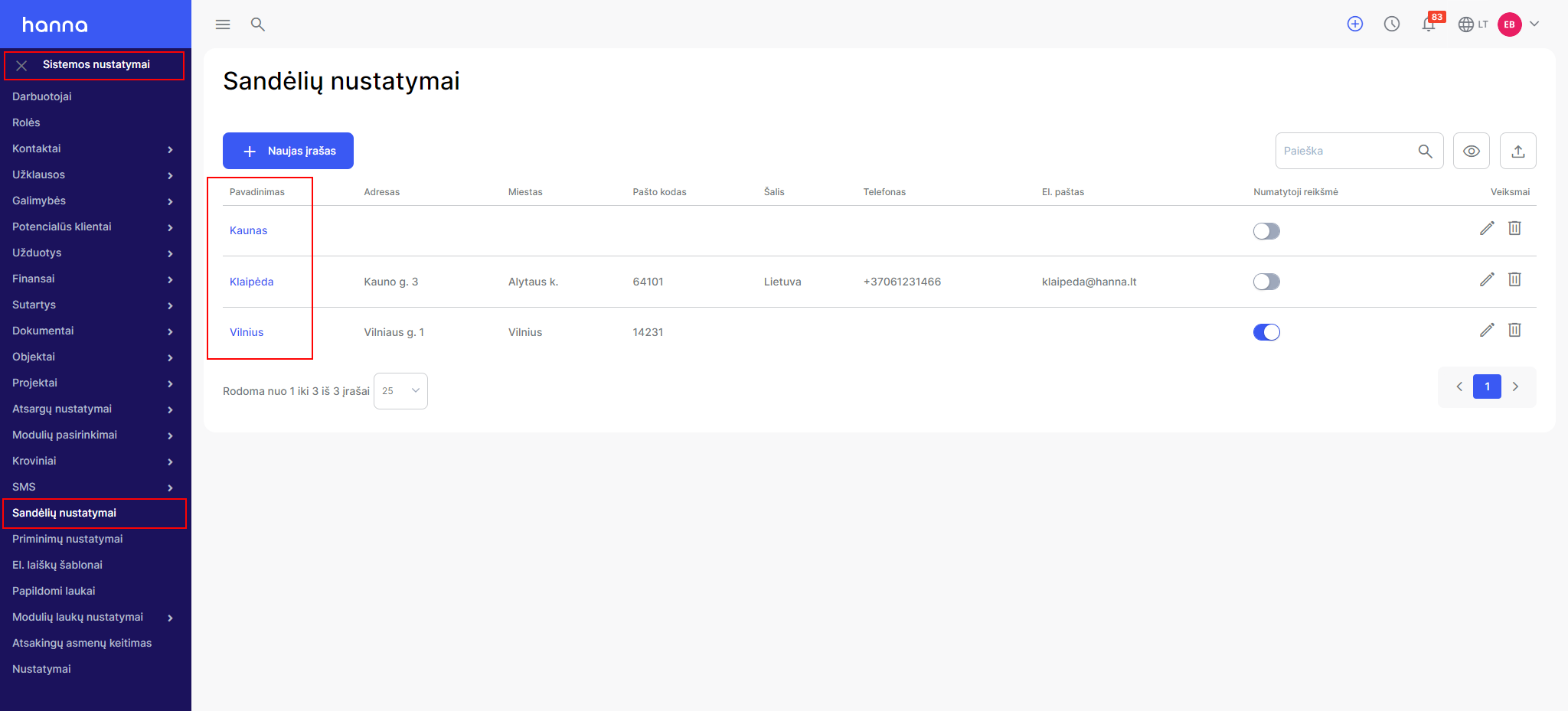Screen dimensions: 1568x711
Task: Click Naujas įrašas button
Action: tap(288, 151)
